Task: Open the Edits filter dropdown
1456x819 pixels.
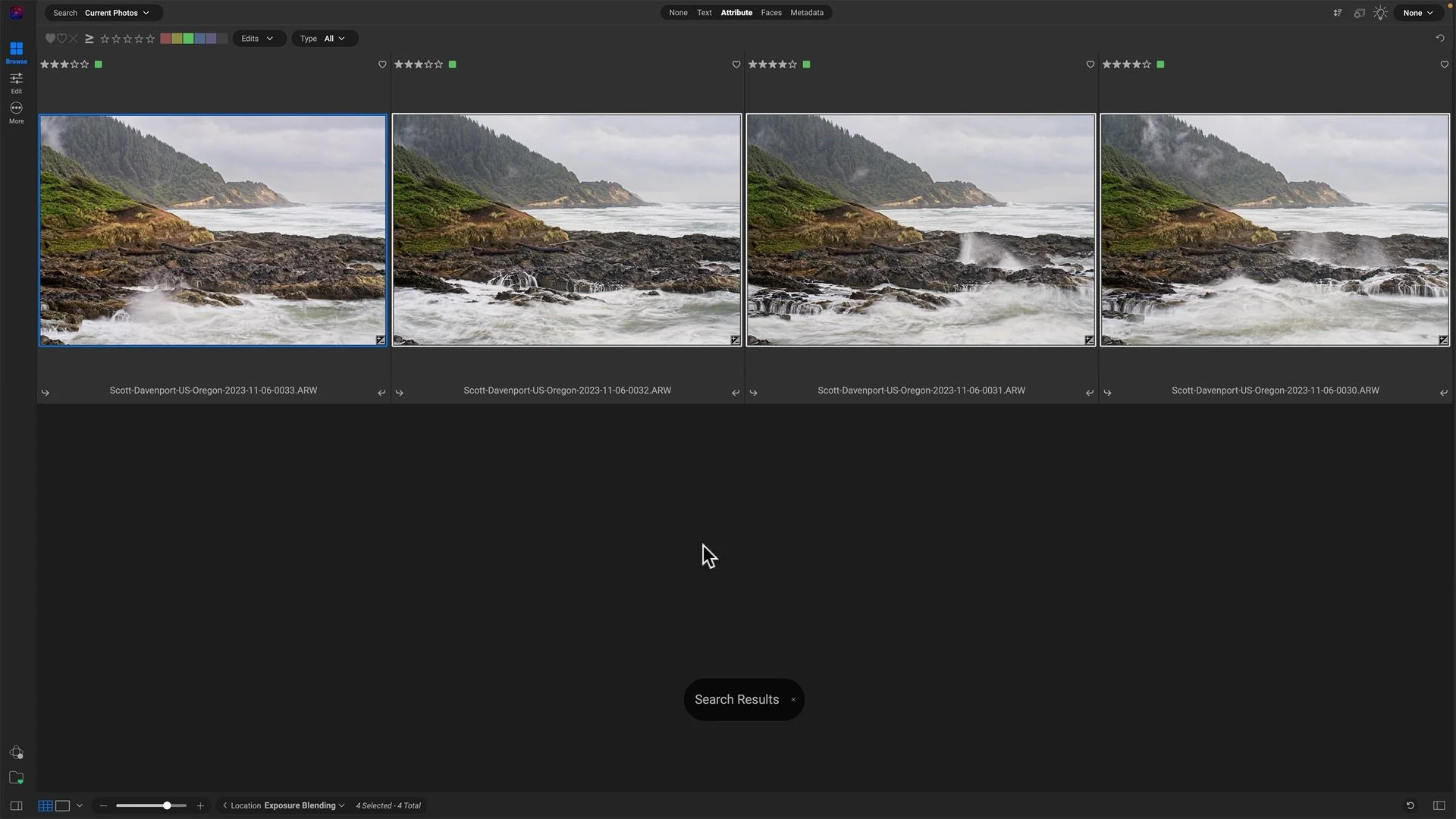Action: [x=258, y=38]
